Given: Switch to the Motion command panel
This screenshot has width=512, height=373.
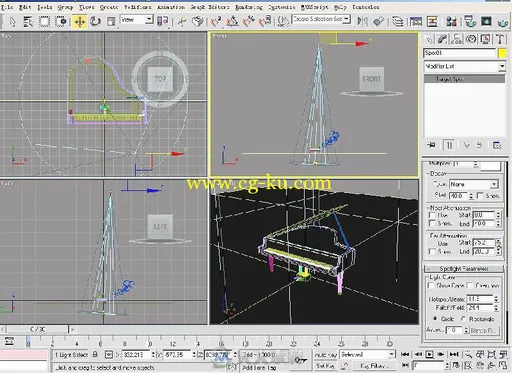Looking at the screenshot, I should point(471,40).
